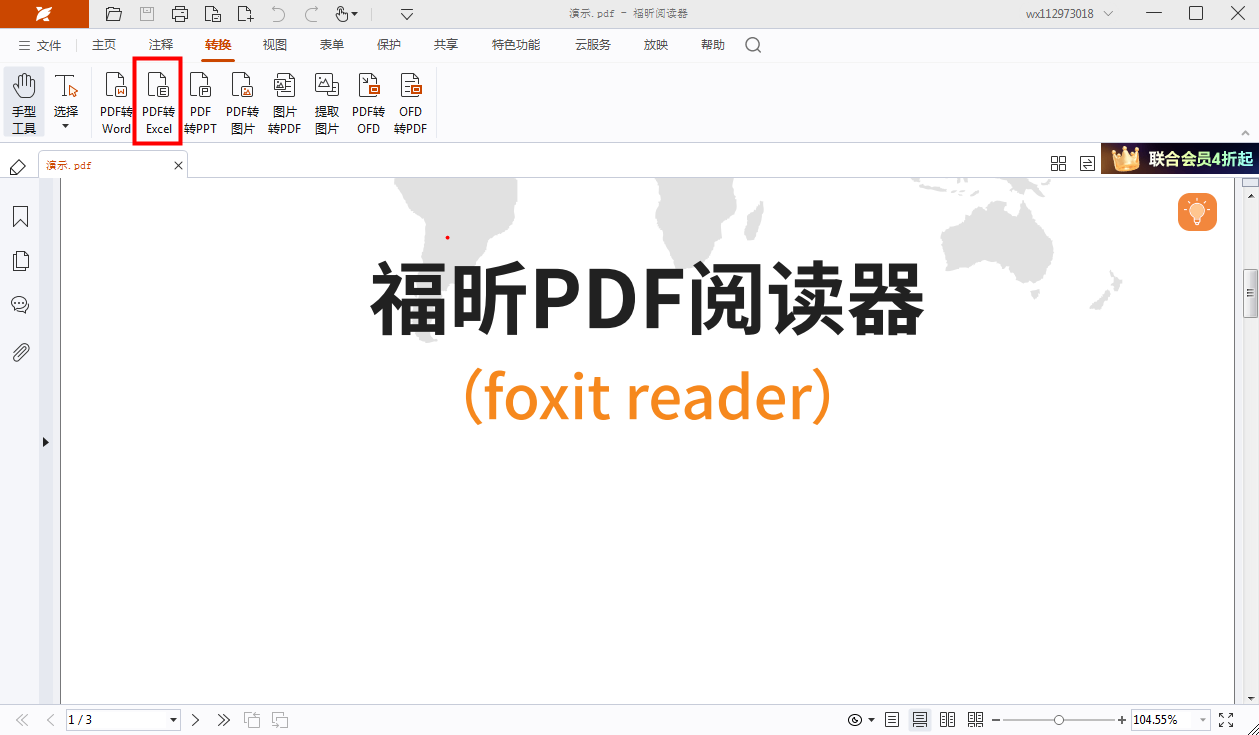Switch to two-page facing view

(x=947, y=720)
